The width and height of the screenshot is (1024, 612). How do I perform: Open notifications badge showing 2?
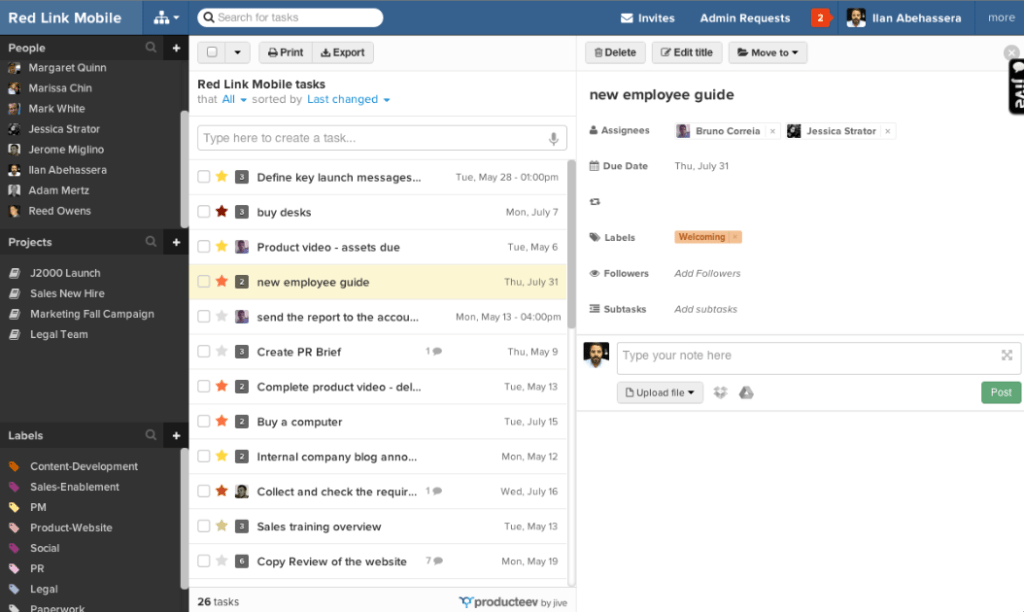coord(820,18)
